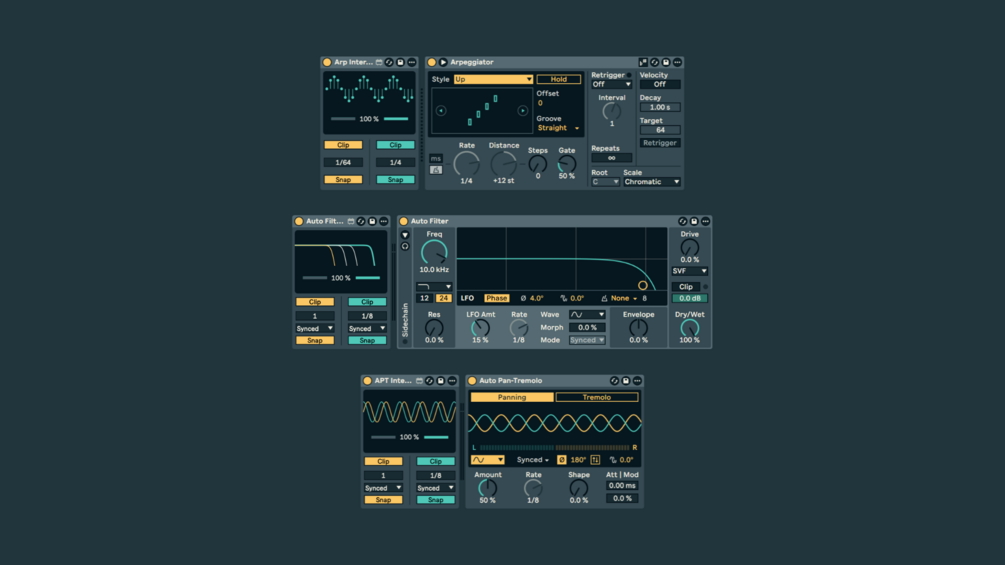Click the Auto Filter headphone monitor icon

coord(405,247)
